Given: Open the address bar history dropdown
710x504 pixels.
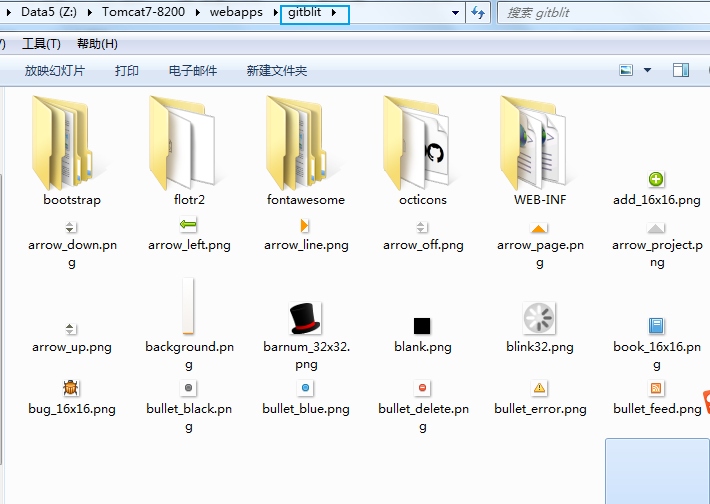Looking at the screenshot, I should tap(456, 13).
